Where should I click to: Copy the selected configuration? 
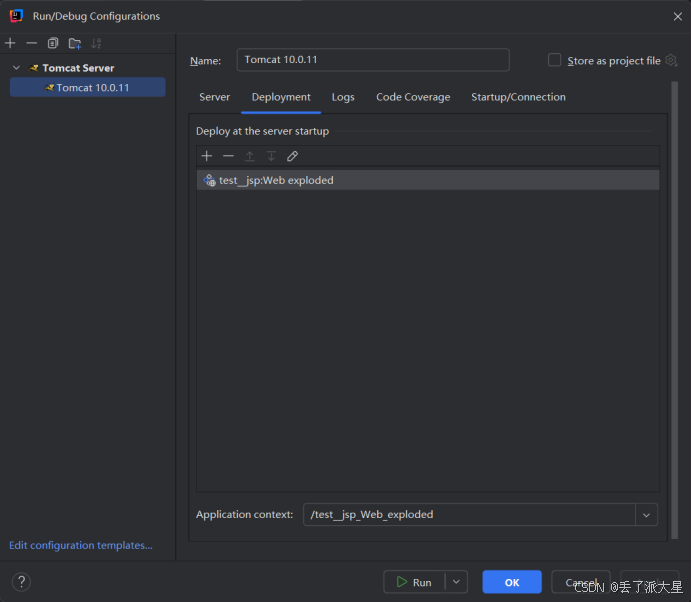[x=53, y=43]
